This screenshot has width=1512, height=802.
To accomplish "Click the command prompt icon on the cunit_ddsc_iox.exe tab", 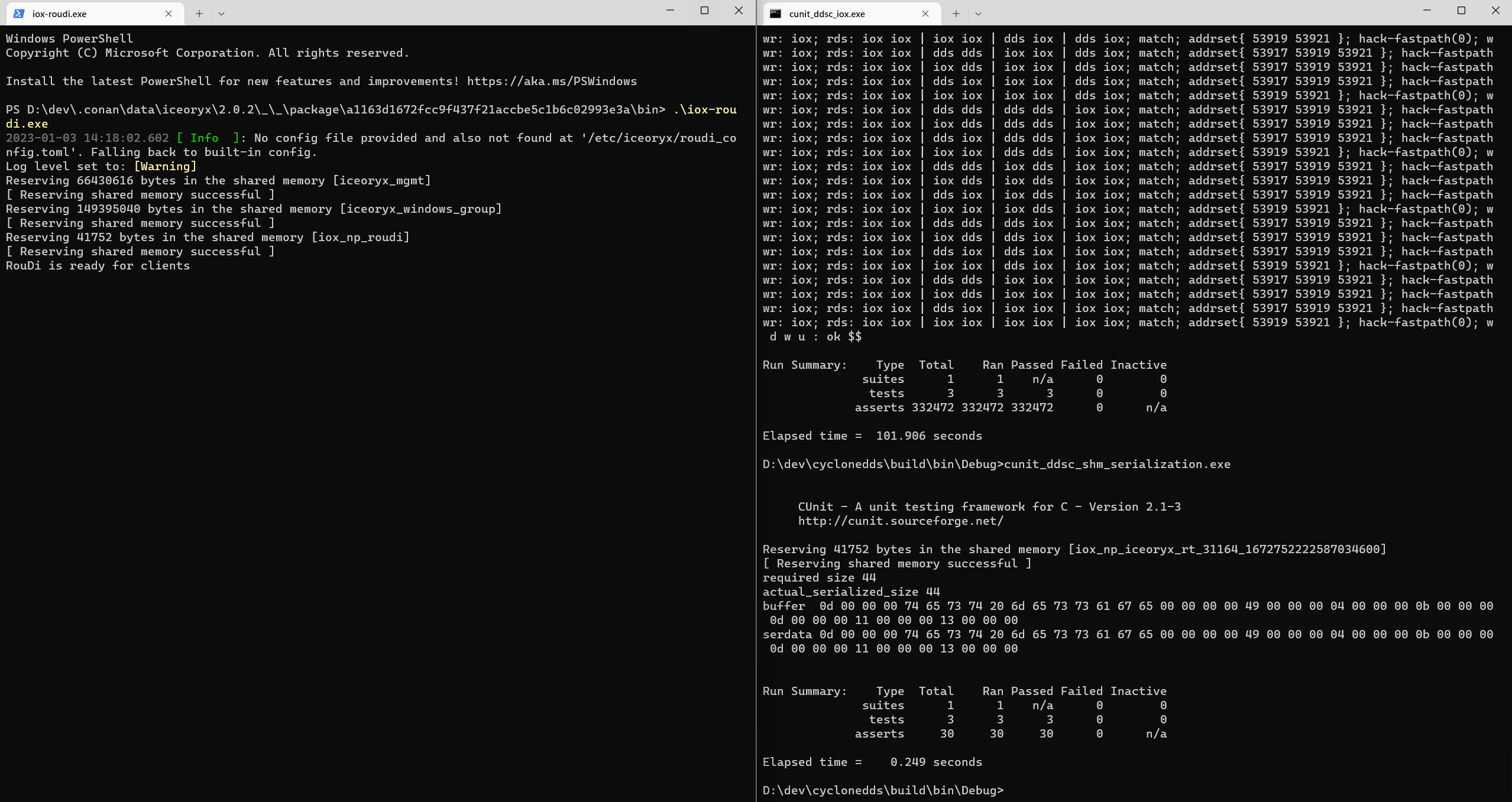I will pos(776,13).
